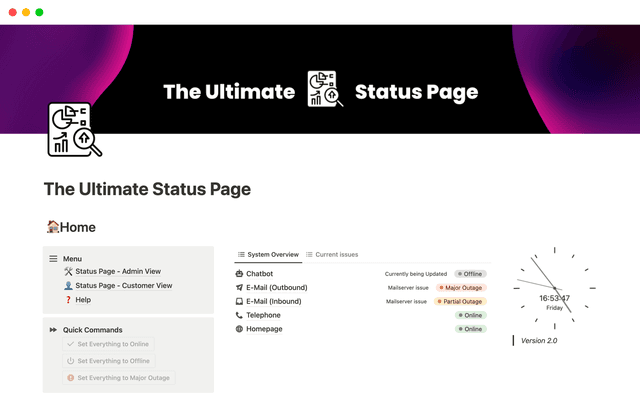The image size is (640, 400).
Task: Open the Partial Outage status tag
Action: (462, 301)
